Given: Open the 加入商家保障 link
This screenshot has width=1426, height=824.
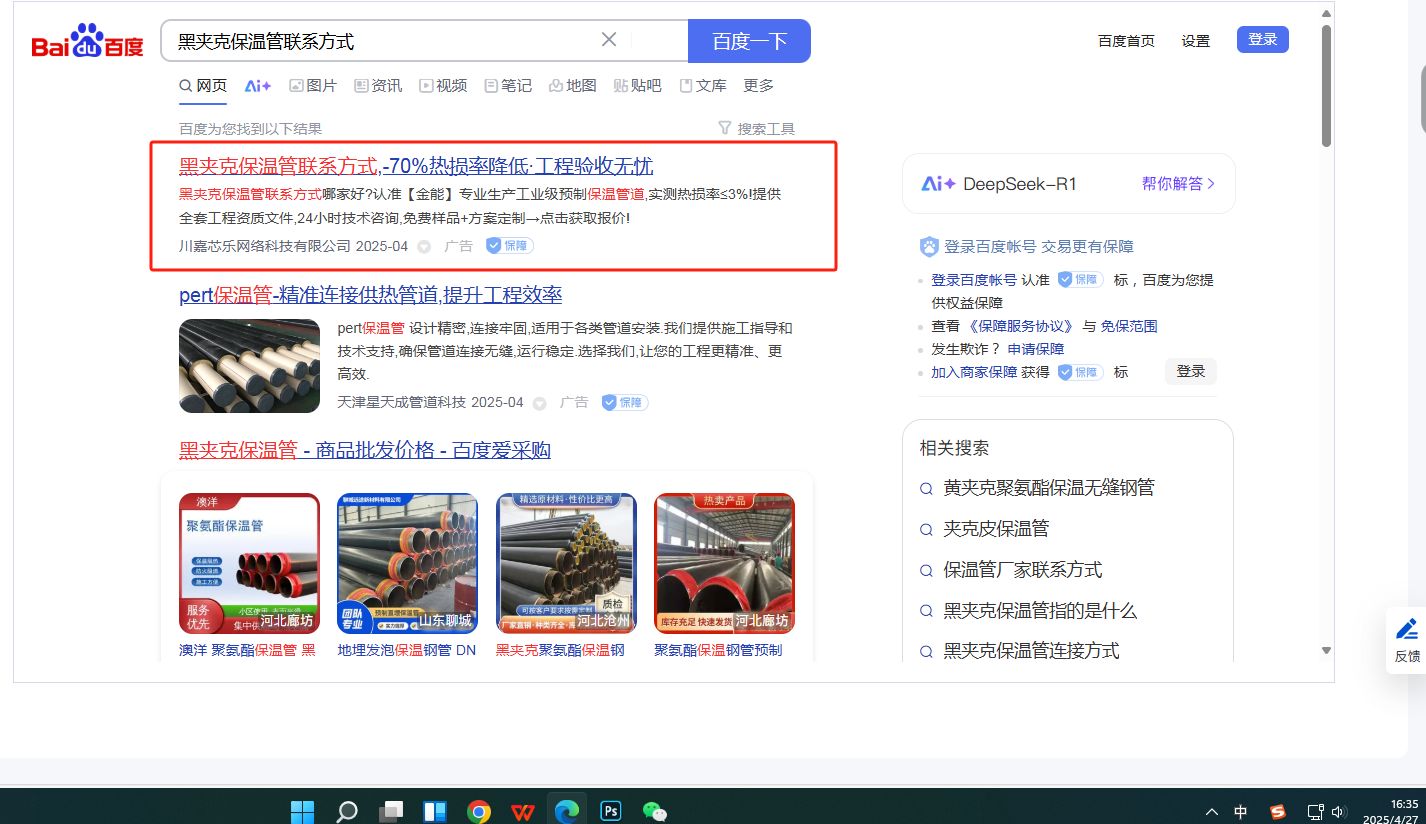Looking at the screenshot, I should pyautogui.click(x=974, y=372).
